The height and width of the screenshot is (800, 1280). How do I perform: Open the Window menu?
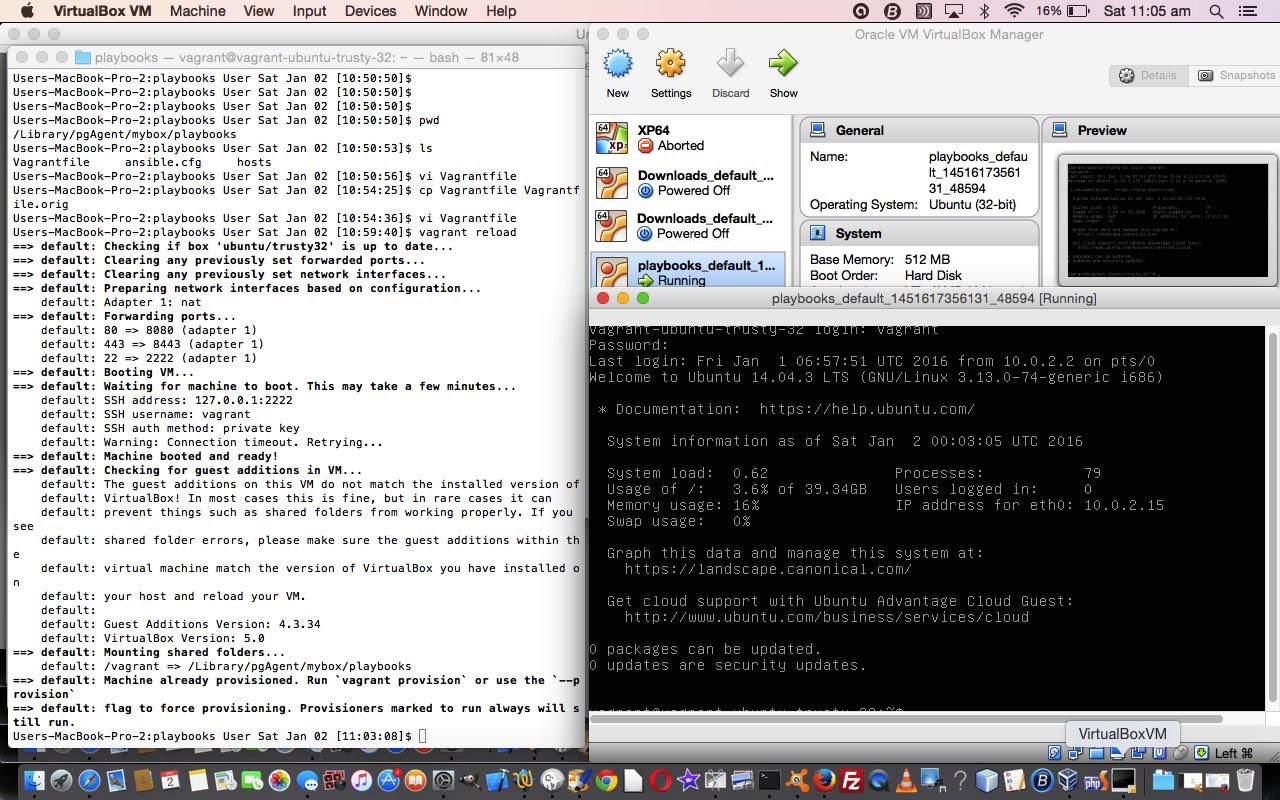point(440,11)
